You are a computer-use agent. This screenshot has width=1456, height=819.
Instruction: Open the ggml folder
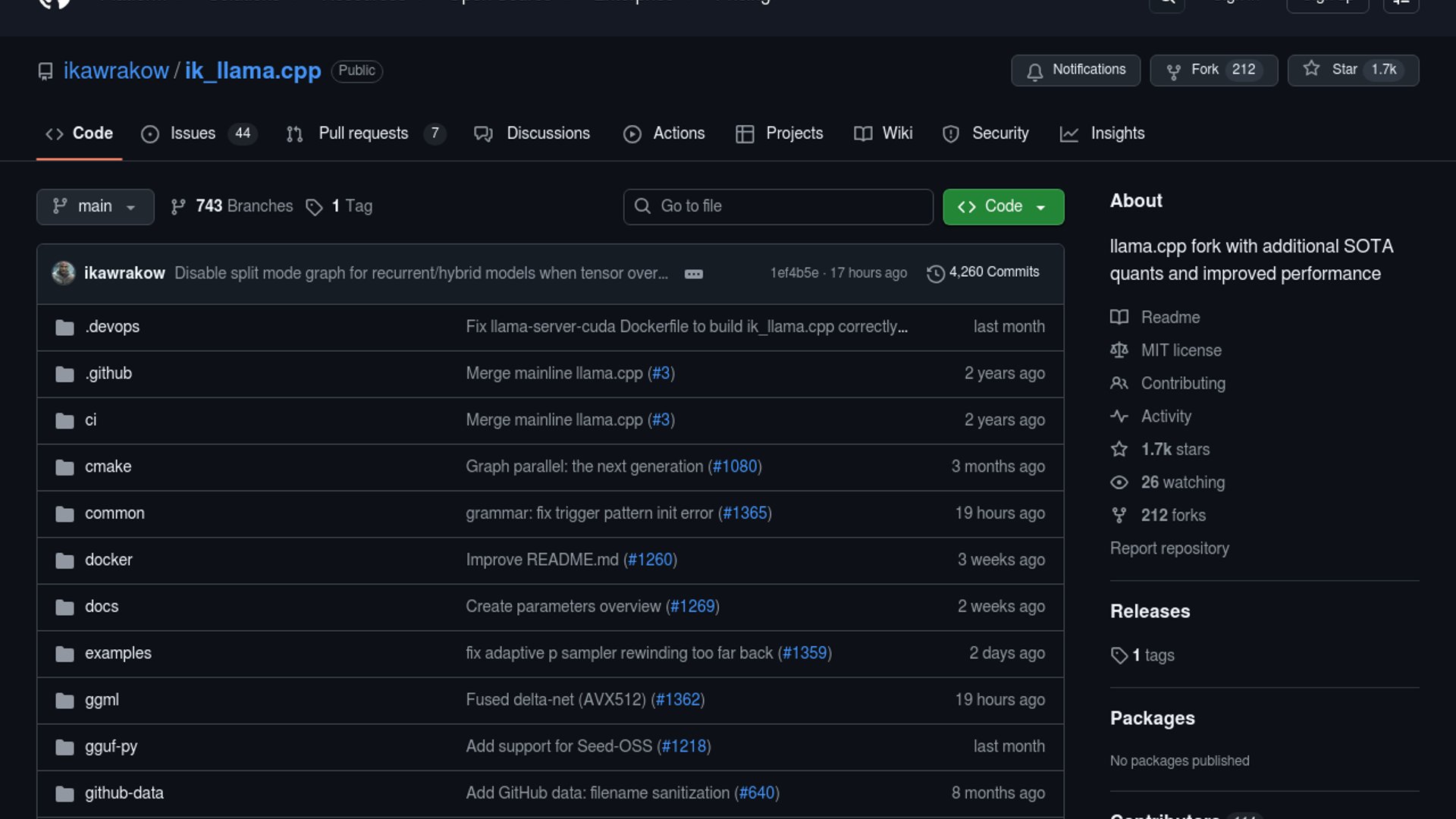102,700
